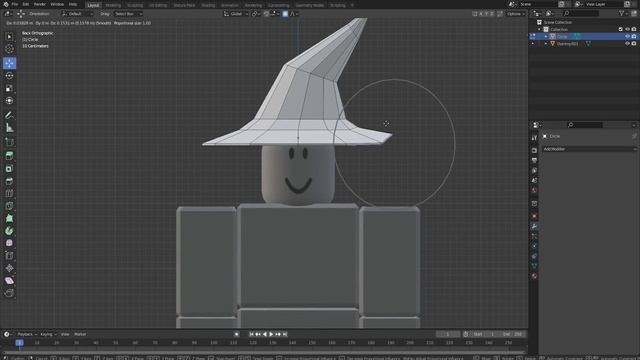The image size is (640, 360).
Task: Select the Select Box tool
Action: click(9, 37)
